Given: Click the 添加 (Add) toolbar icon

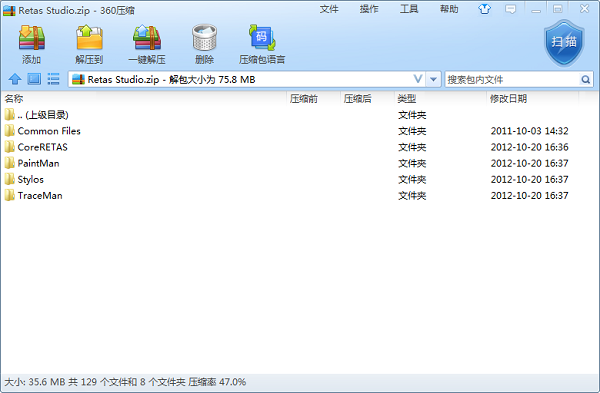Looking at the screenshot, I should tap(32, 38).
